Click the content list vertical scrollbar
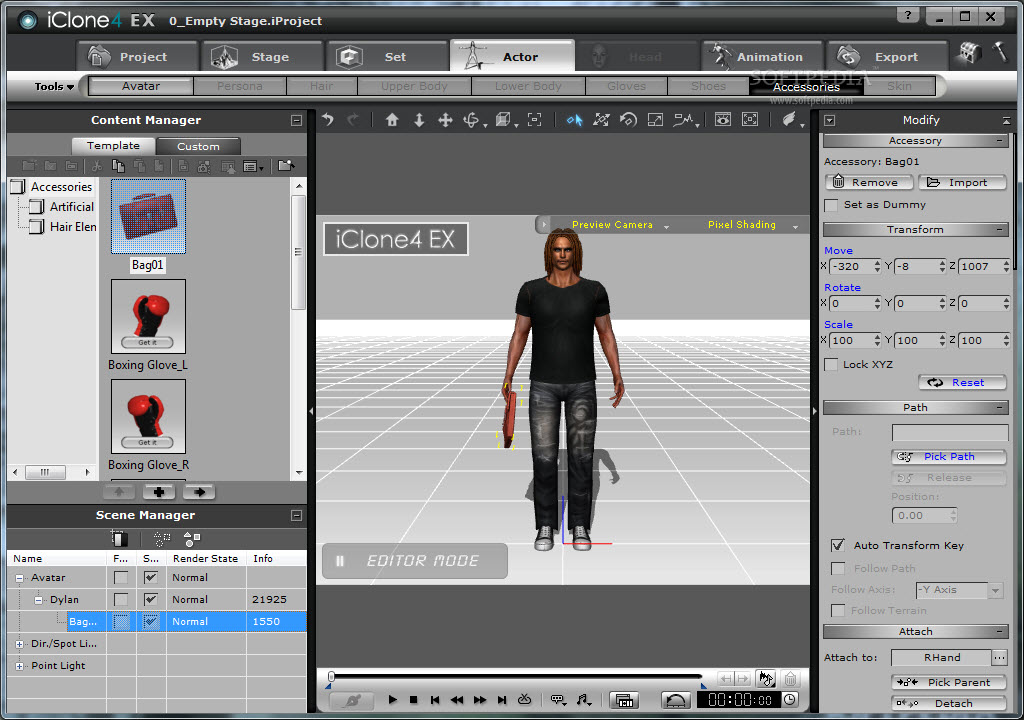The height and width of the screenshot is (720, 1024). (298, 252)
